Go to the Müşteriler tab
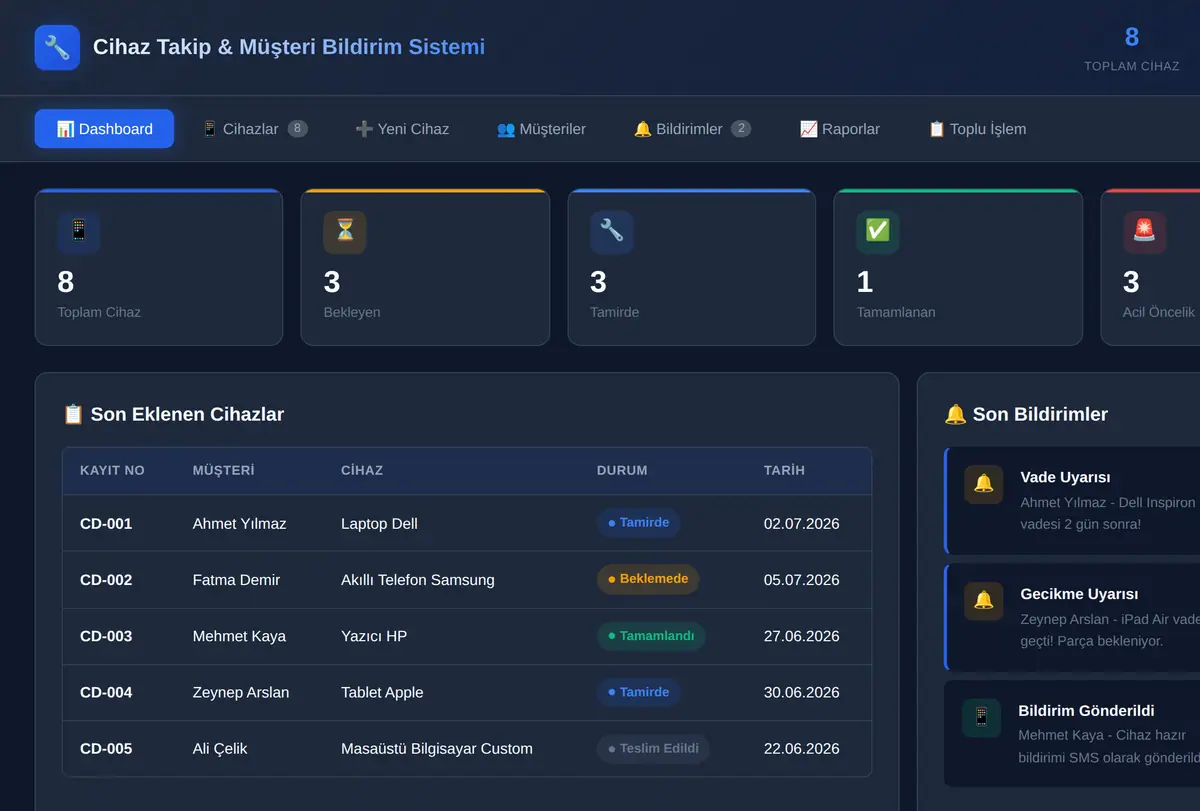Viewport: 1200px width, 811px height. pos(541,129)
